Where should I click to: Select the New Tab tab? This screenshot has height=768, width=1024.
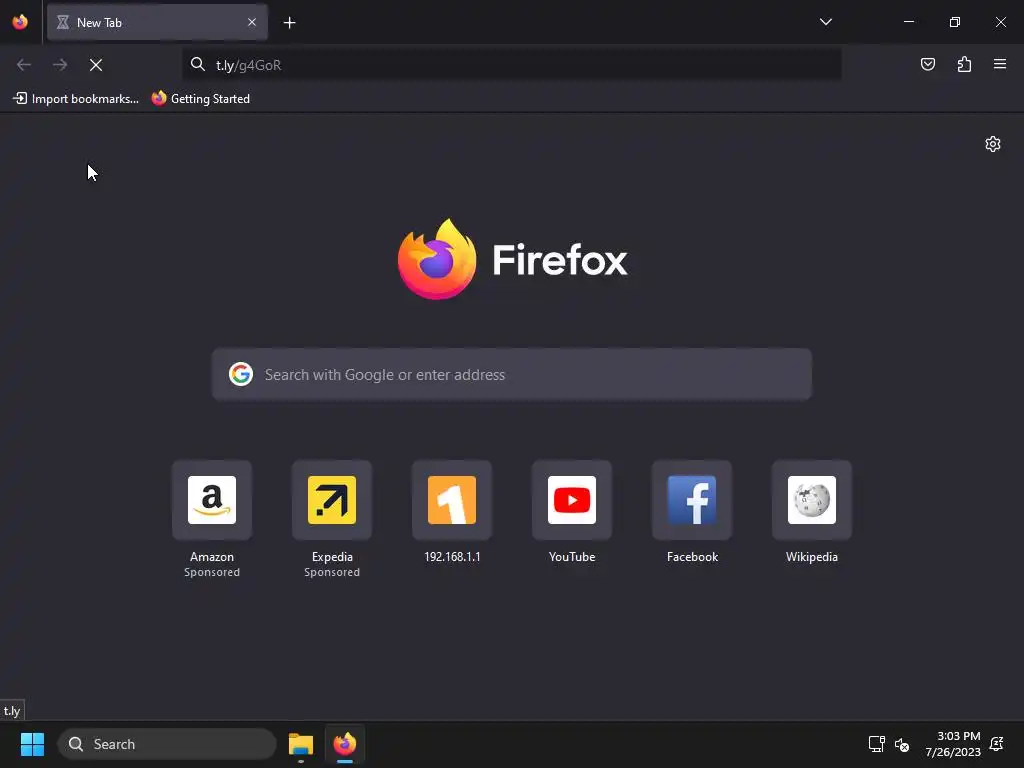[x=157, y=22]
